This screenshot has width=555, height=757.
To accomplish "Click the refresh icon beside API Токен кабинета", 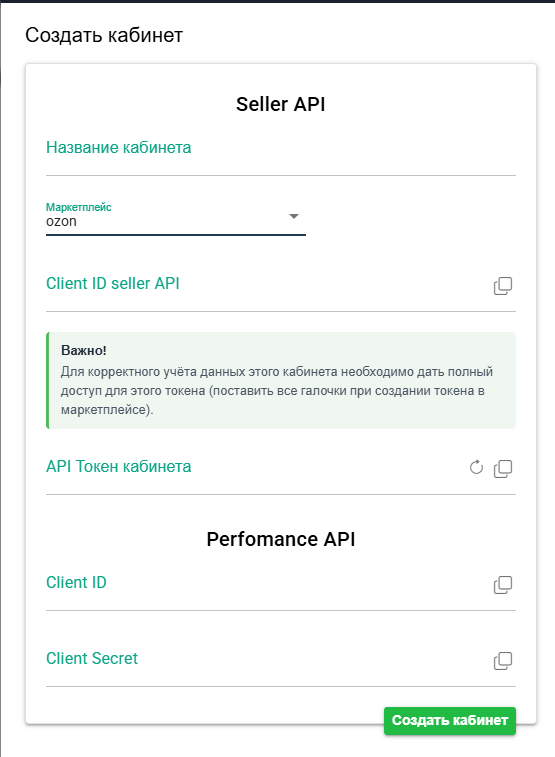I will (x=476, y=467).
